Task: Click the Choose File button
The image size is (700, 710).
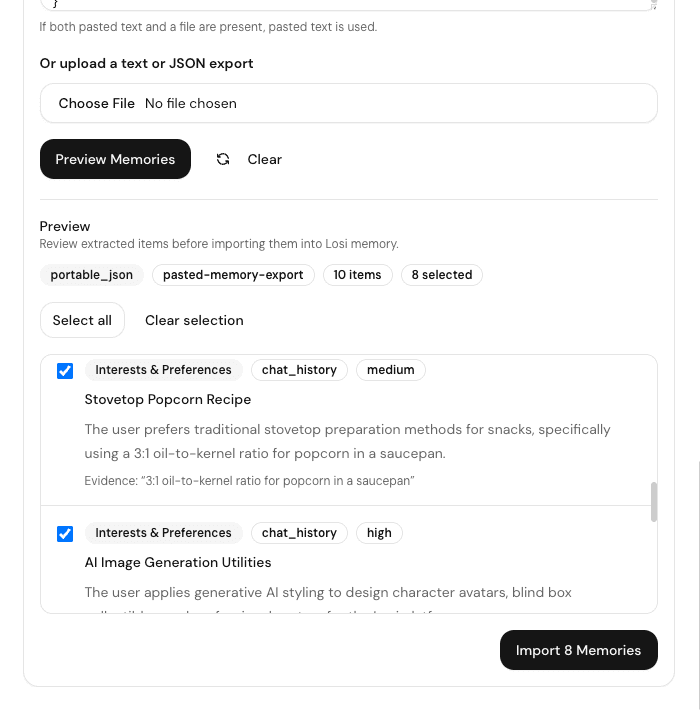Action: tap(96, 103)
